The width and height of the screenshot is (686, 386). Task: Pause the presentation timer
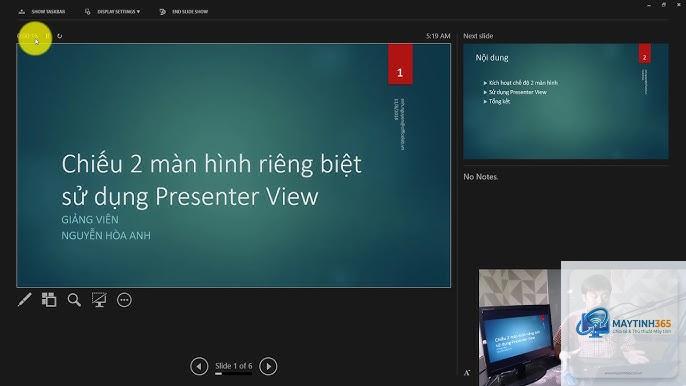tap(47, 36)
